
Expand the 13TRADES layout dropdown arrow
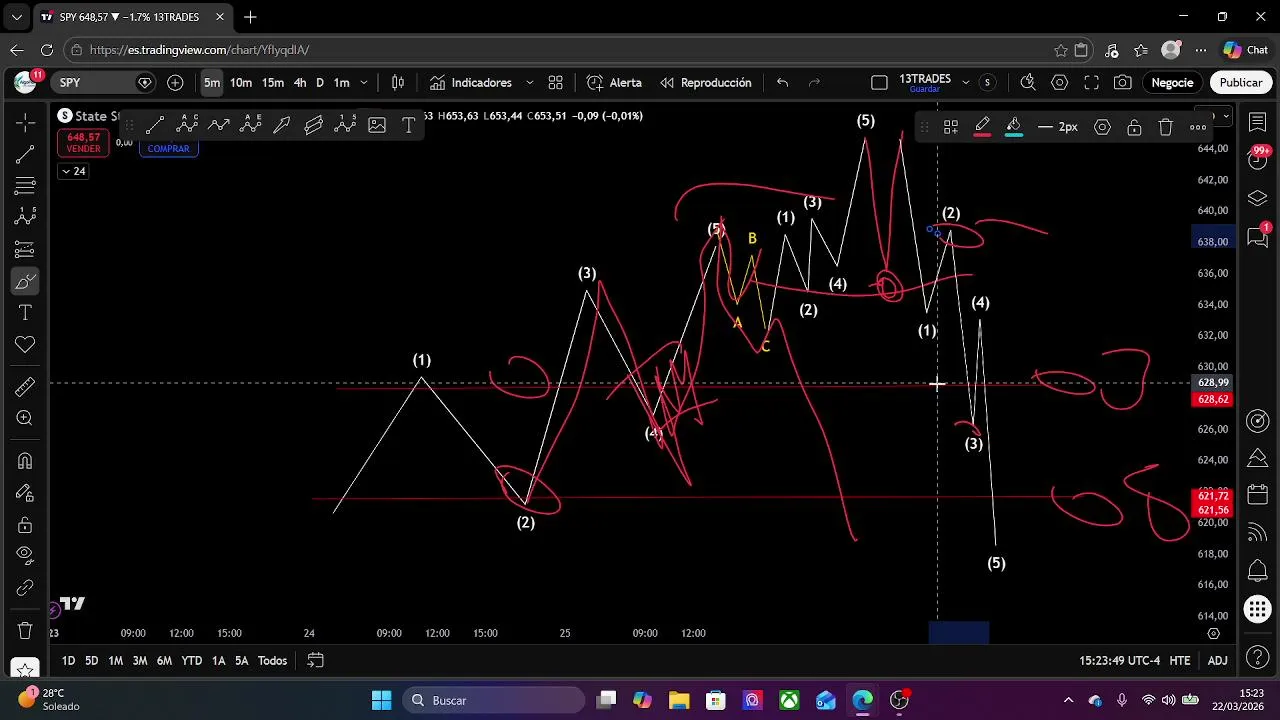[x=965, y=83]
